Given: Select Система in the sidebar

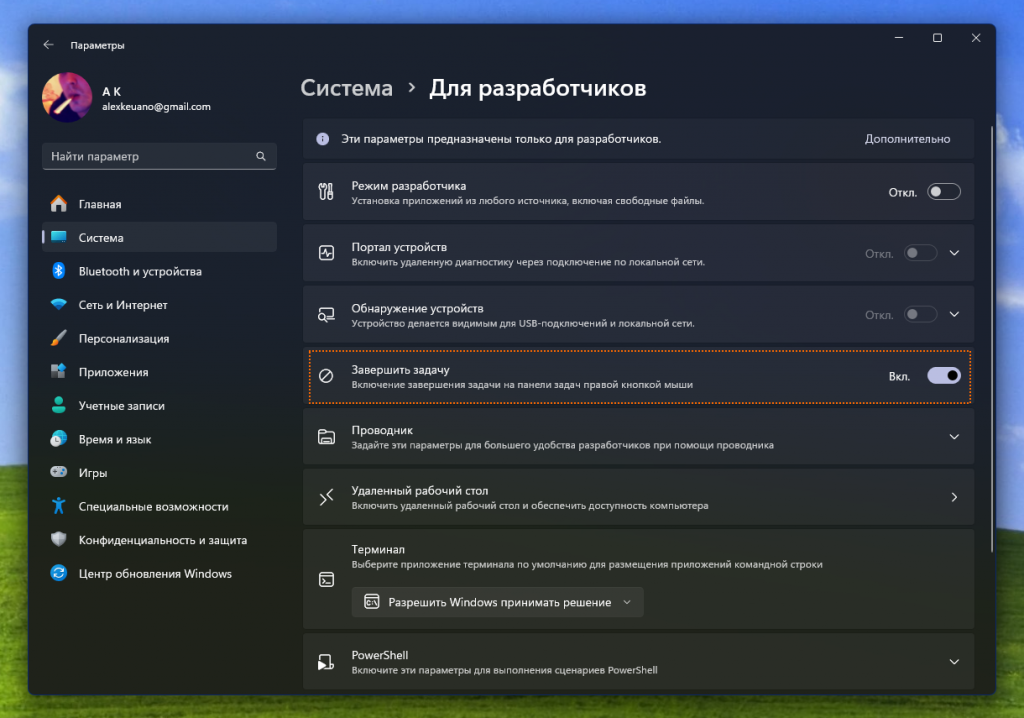Looking at the screenshot, I should click(x=159, y=237).
